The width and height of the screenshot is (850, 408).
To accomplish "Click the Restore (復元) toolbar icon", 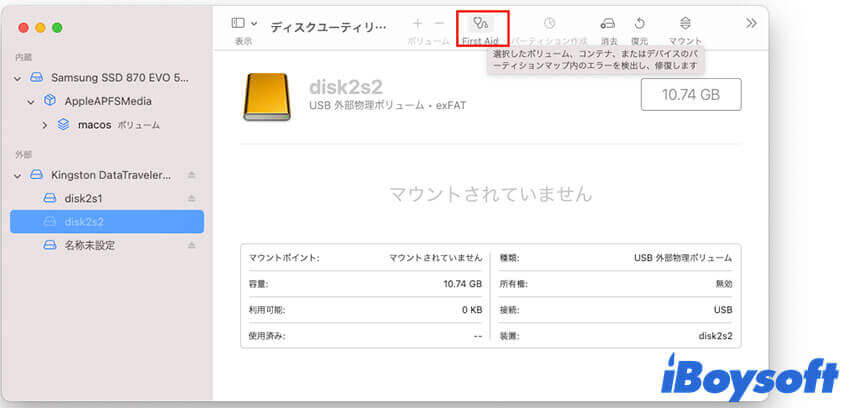I will point(640,23).
